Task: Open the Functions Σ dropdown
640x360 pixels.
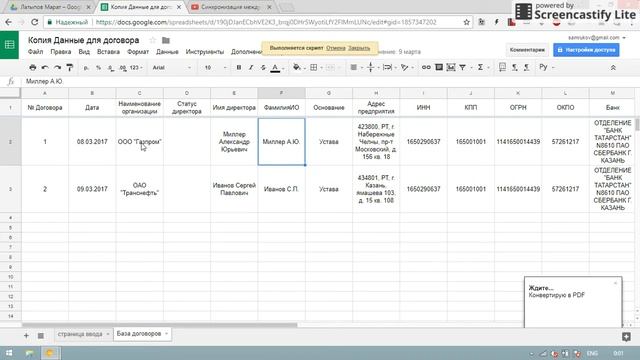Action: (483, 67)
